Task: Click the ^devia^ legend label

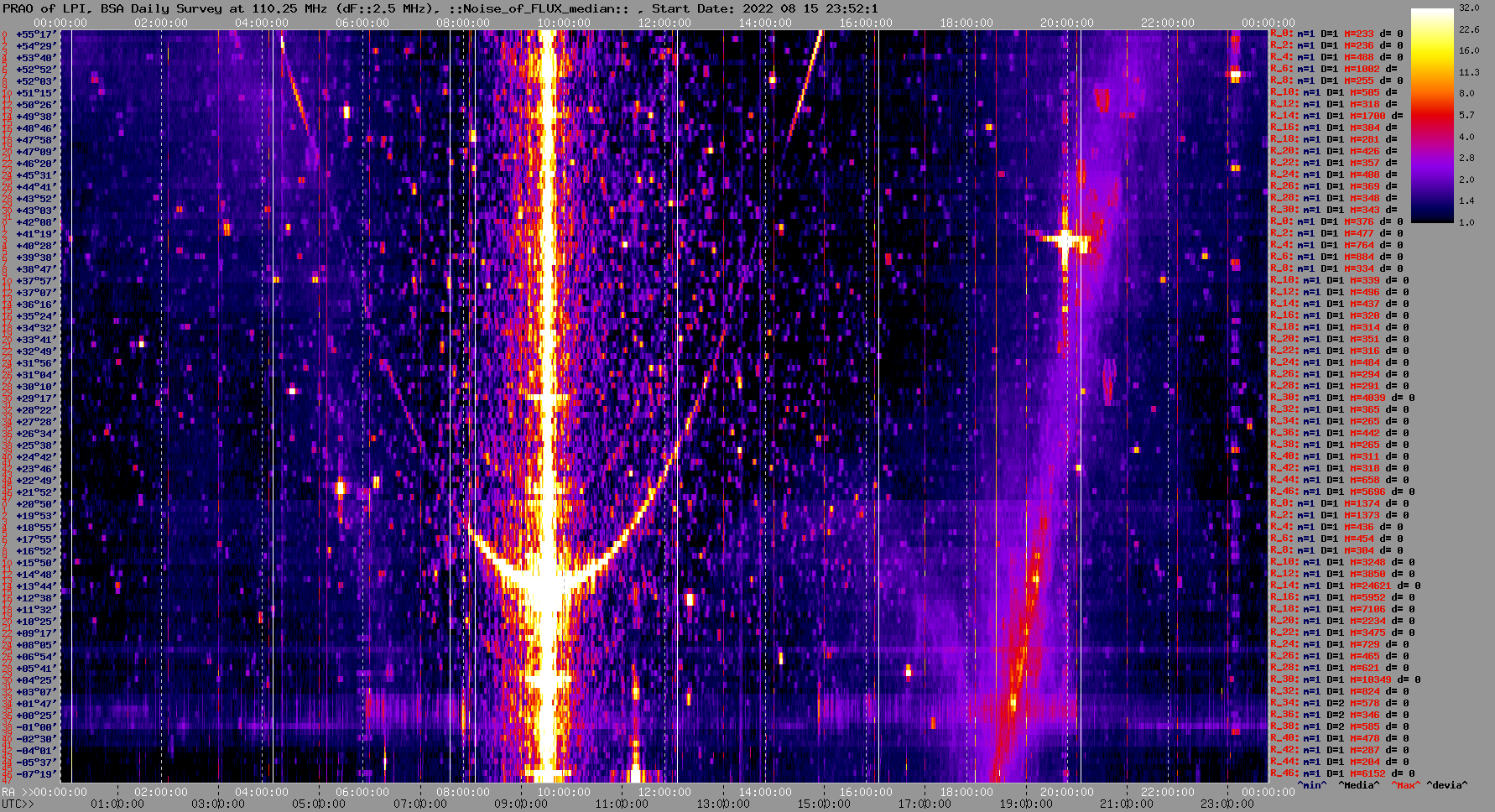Action: point(1447,785)
